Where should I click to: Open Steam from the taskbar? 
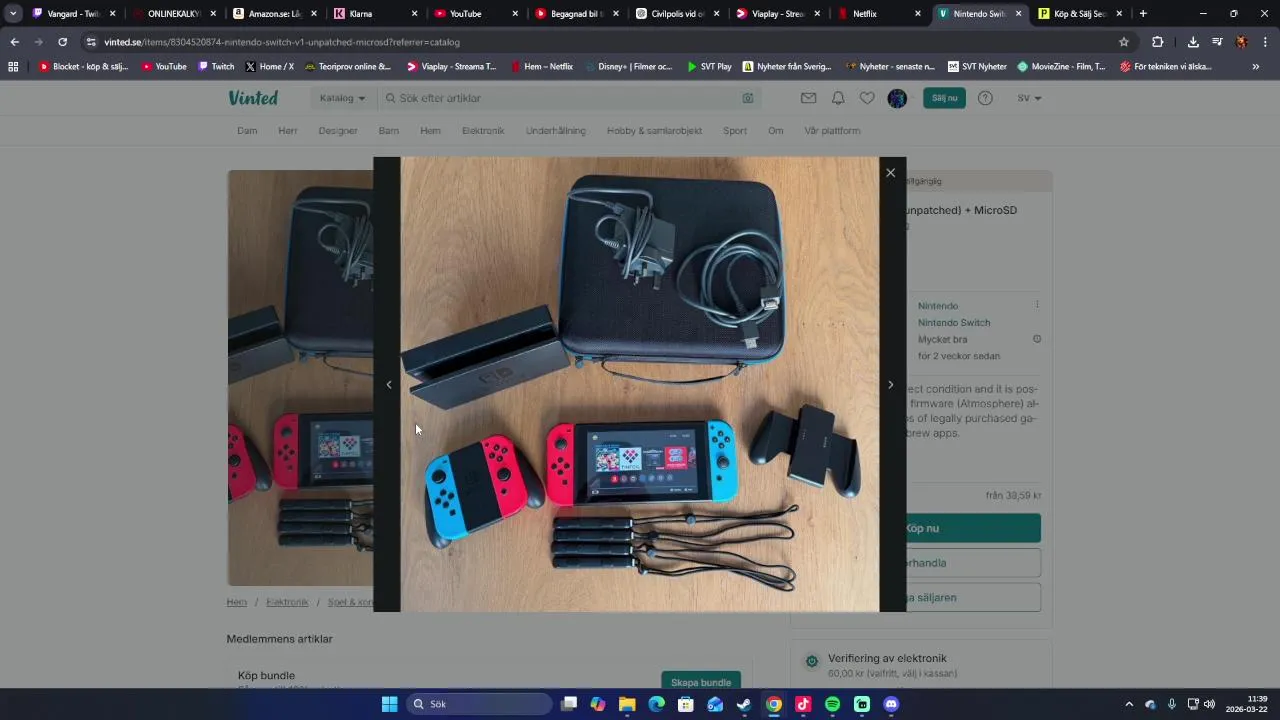[744, 704]
